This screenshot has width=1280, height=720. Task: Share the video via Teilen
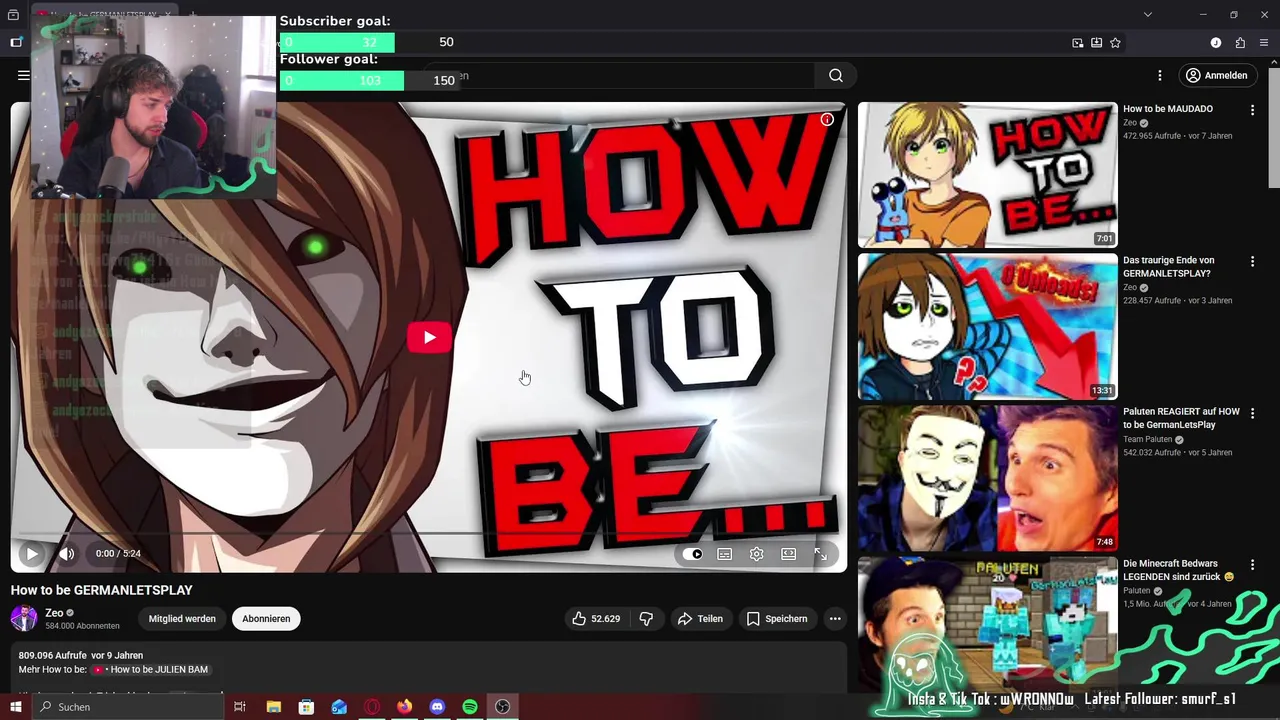tap(700, 619)
